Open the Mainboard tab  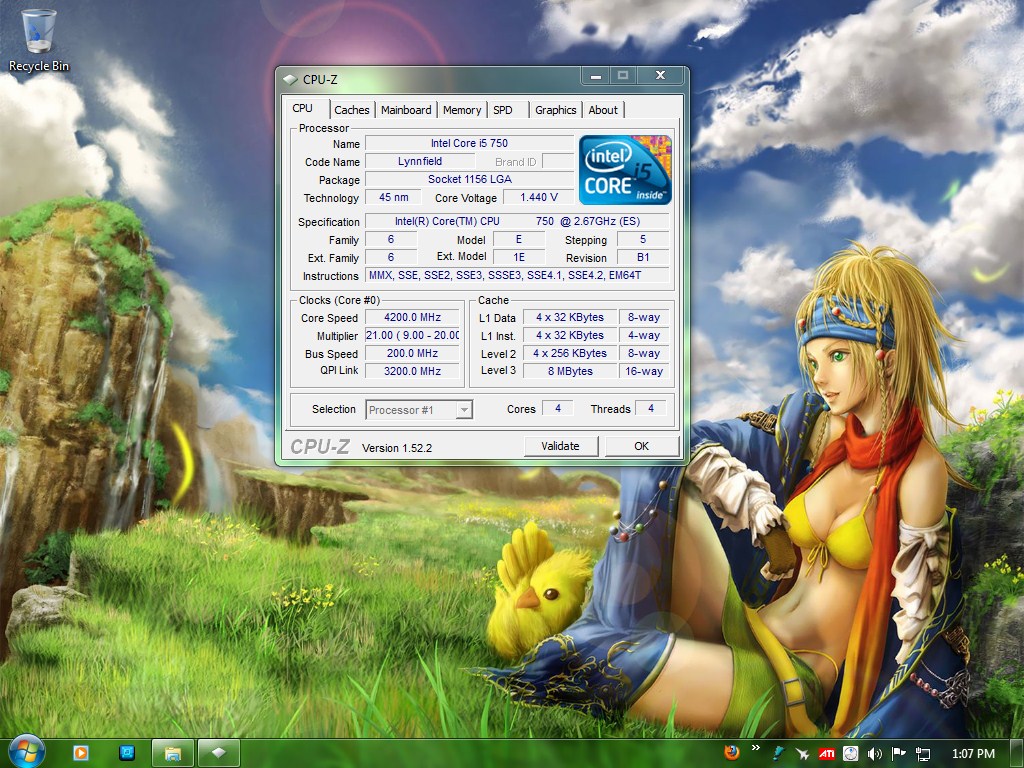[406, 110]
